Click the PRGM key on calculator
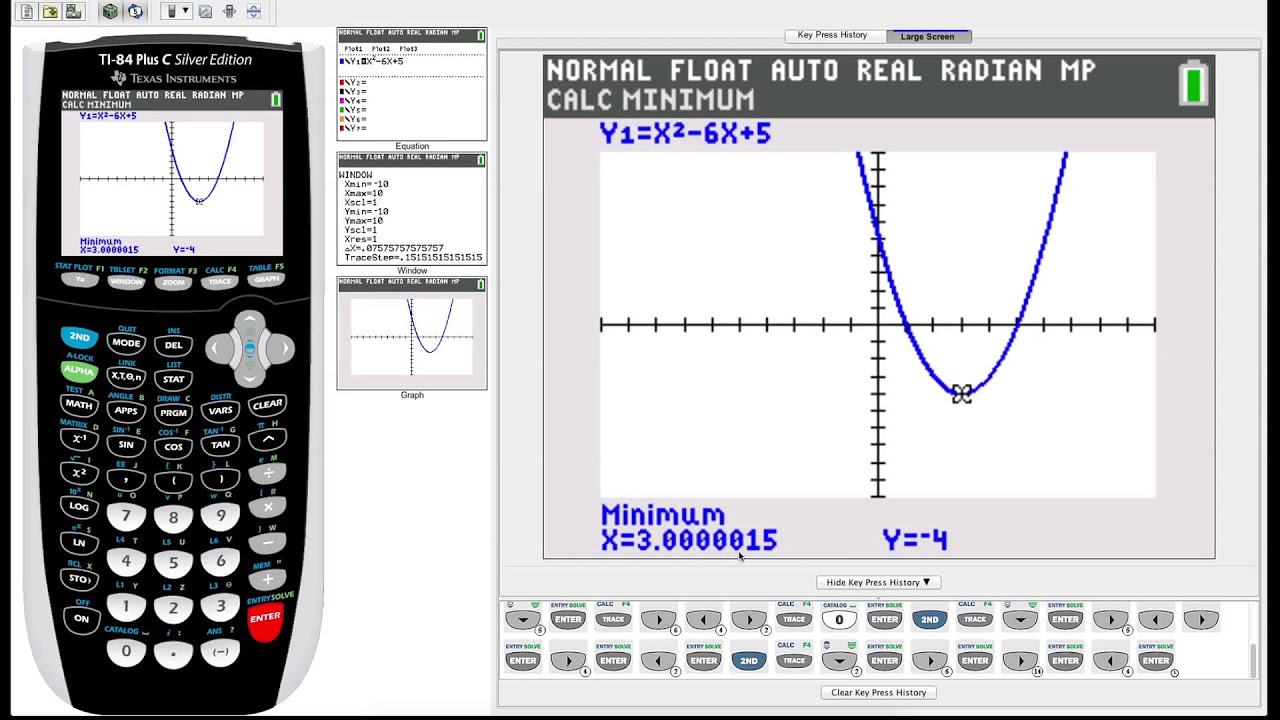 click(x=173, y=412)
